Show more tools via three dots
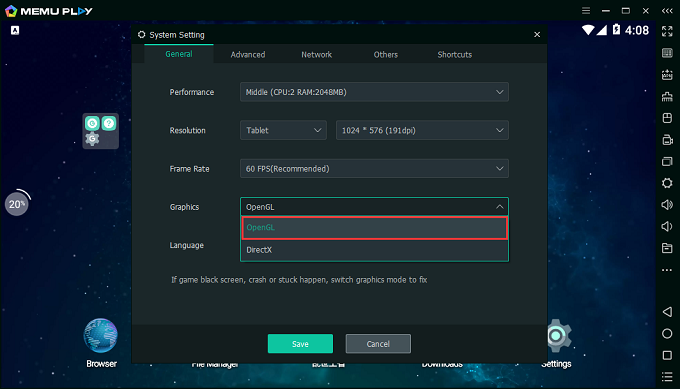This screenshot has height=389, width=680. pyautogui.click(x=667, y=270)
